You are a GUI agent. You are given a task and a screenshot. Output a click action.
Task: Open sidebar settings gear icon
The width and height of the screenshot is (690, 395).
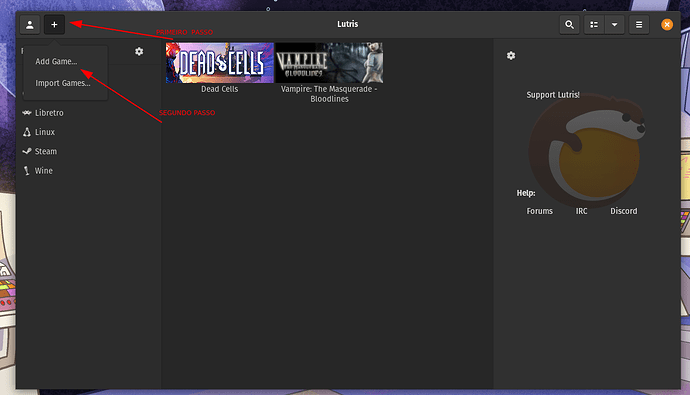click(x=139, y=51)
